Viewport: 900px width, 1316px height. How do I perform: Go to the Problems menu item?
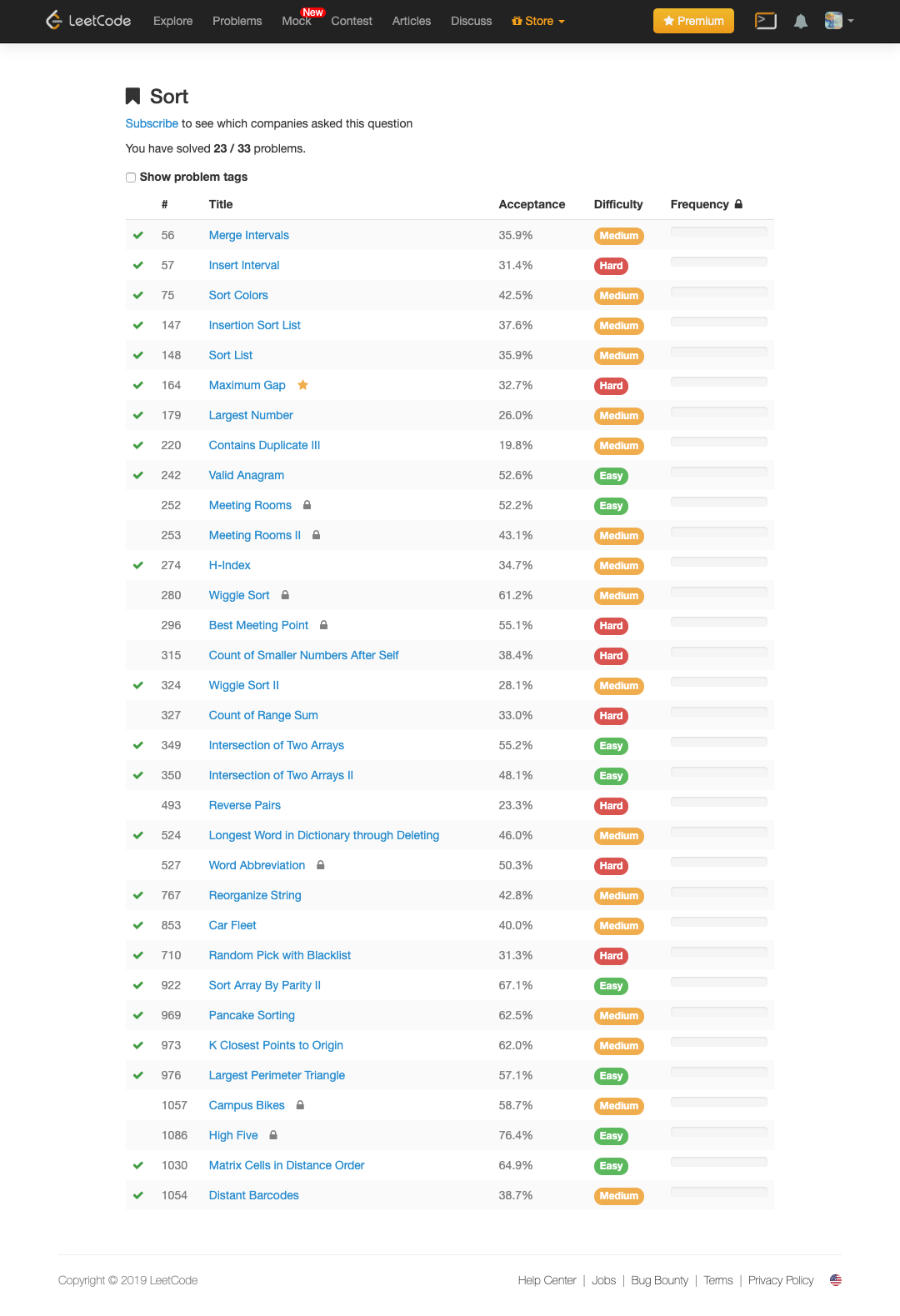click(237, 22)
